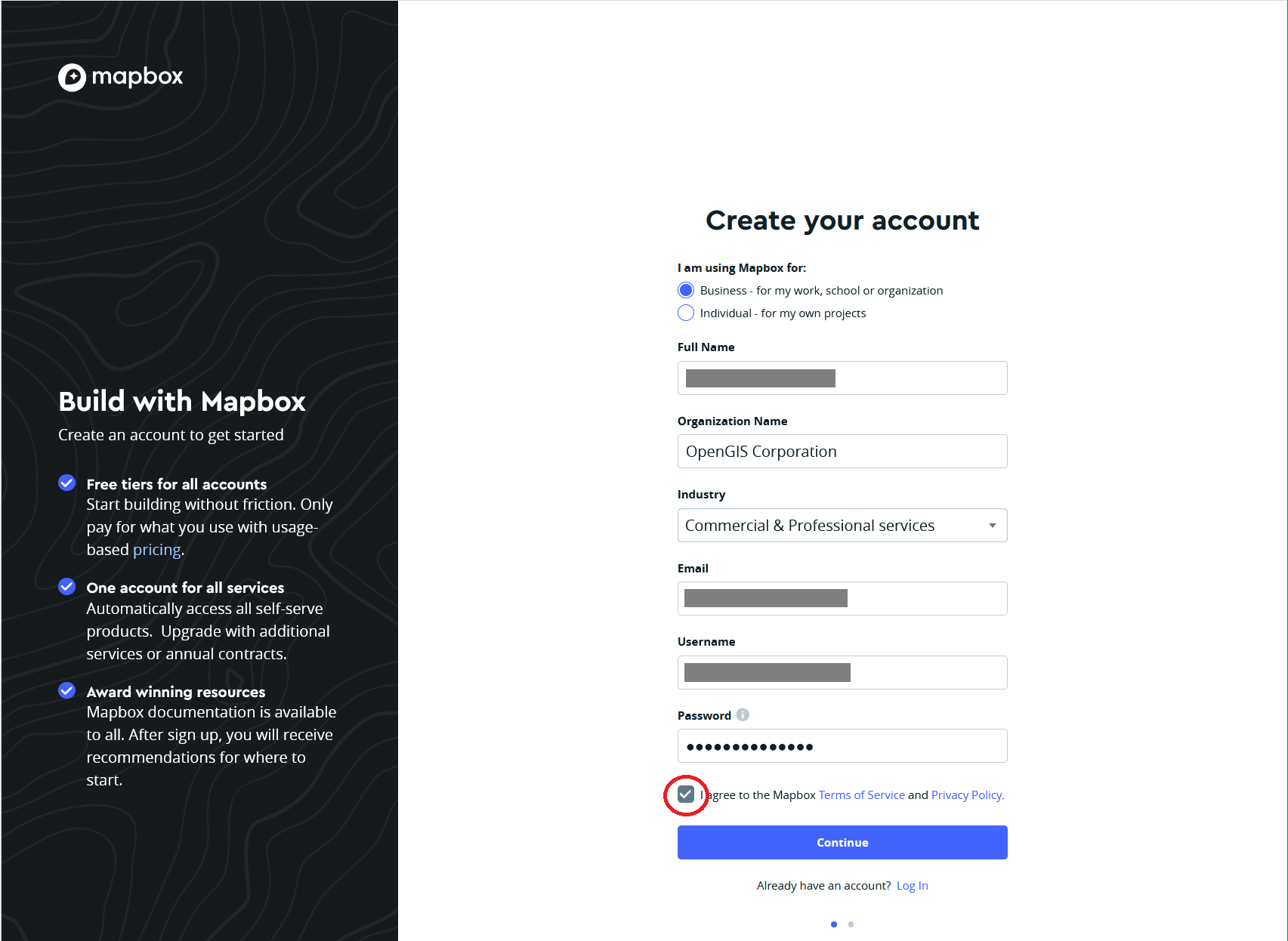The image size is (1288, 941).
Task: Click the Industry dropdown arrow
Action: pyautogui.click(x=992, y=526)
